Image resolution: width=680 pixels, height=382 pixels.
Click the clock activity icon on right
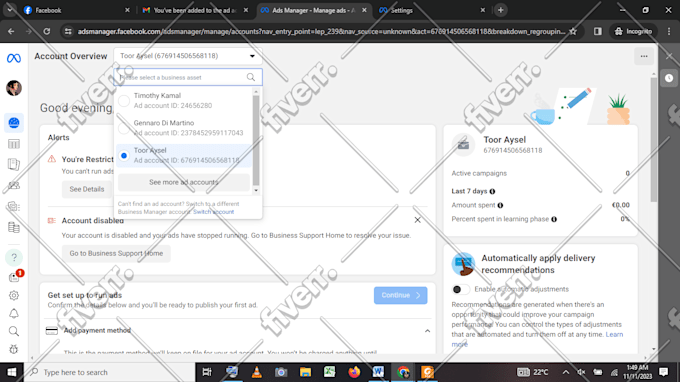(669, 78)
